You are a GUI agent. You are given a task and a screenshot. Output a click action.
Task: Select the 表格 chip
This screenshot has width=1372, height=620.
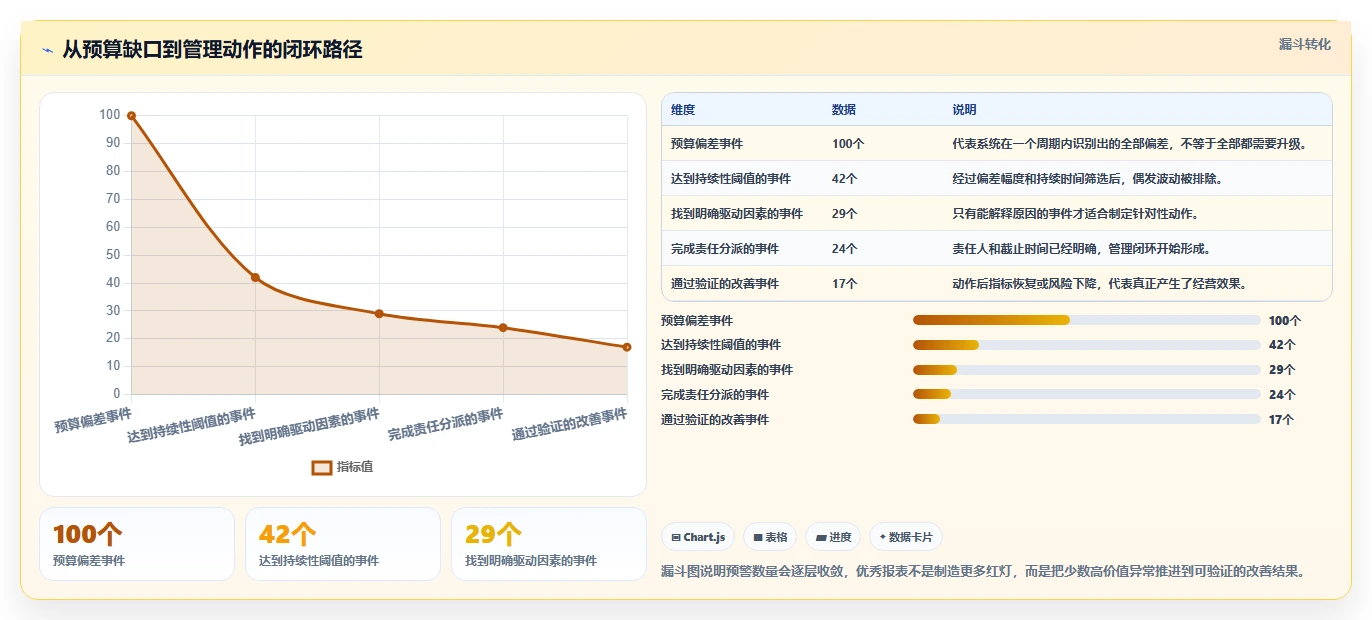(770, 537)
